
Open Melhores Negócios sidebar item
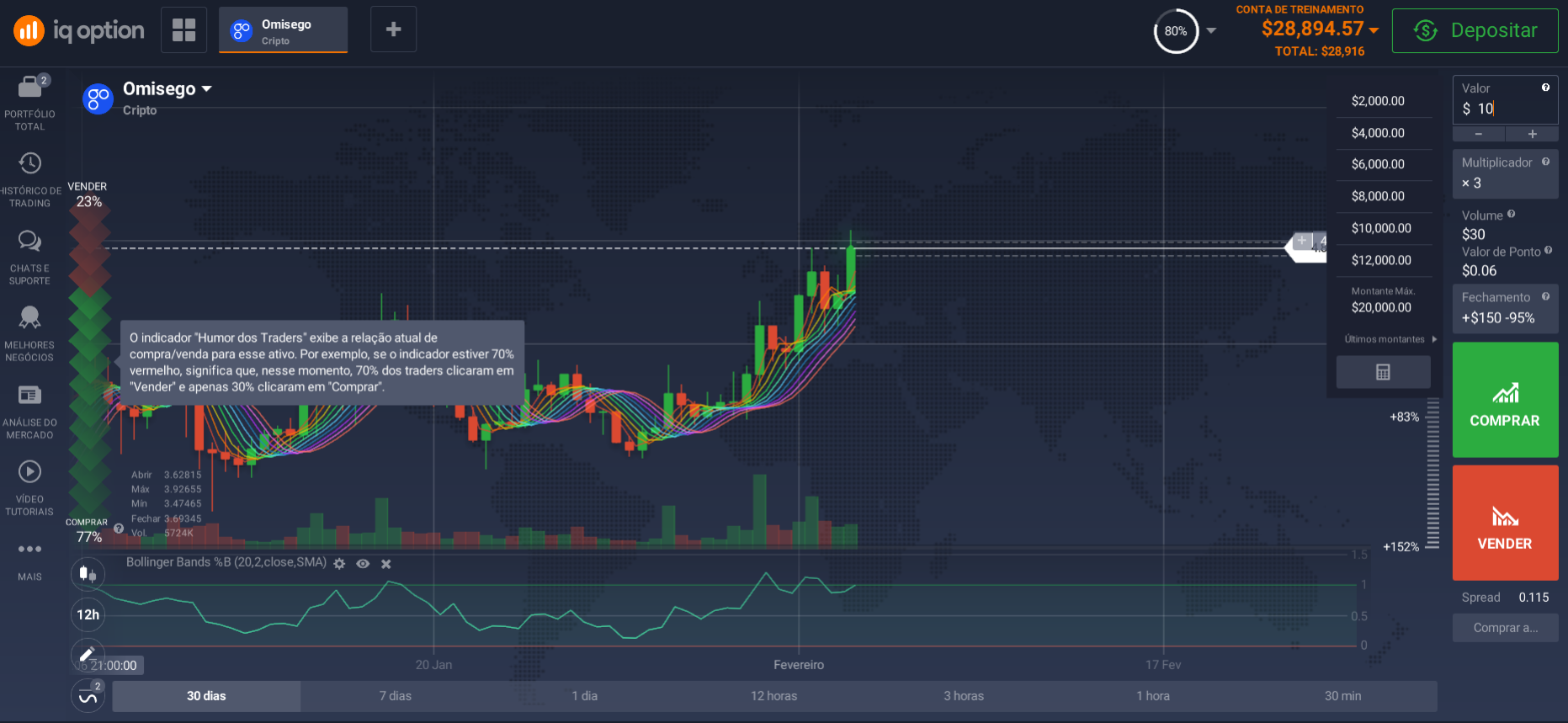(29, 334)
